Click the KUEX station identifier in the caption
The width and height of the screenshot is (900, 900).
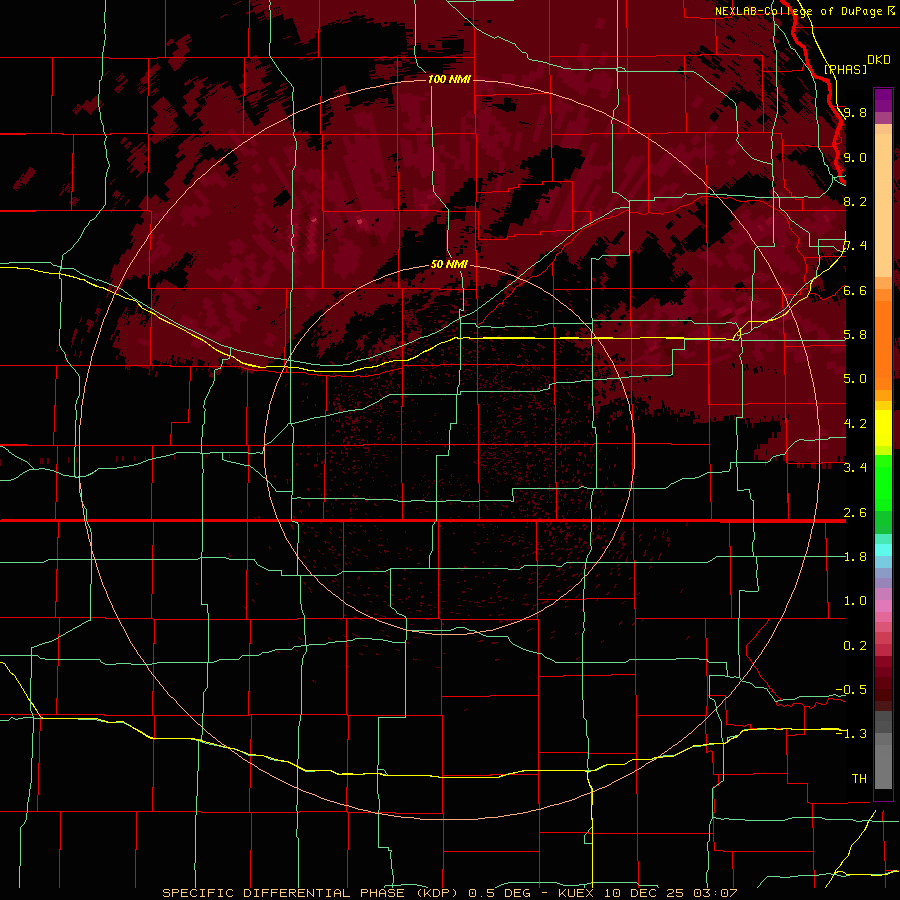576,893
